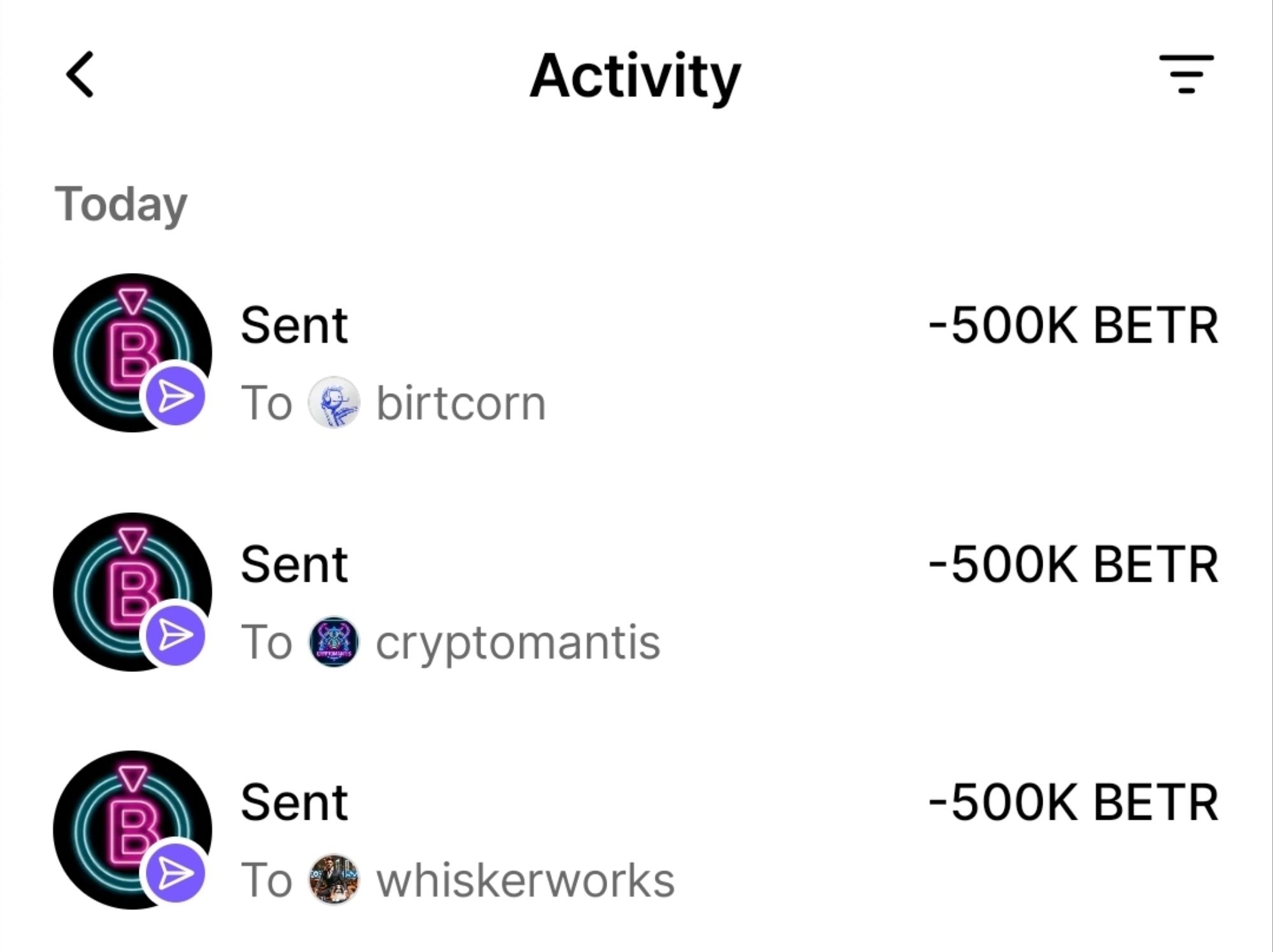Click purple send badge on cryptomantis transaction

(175, 635)
